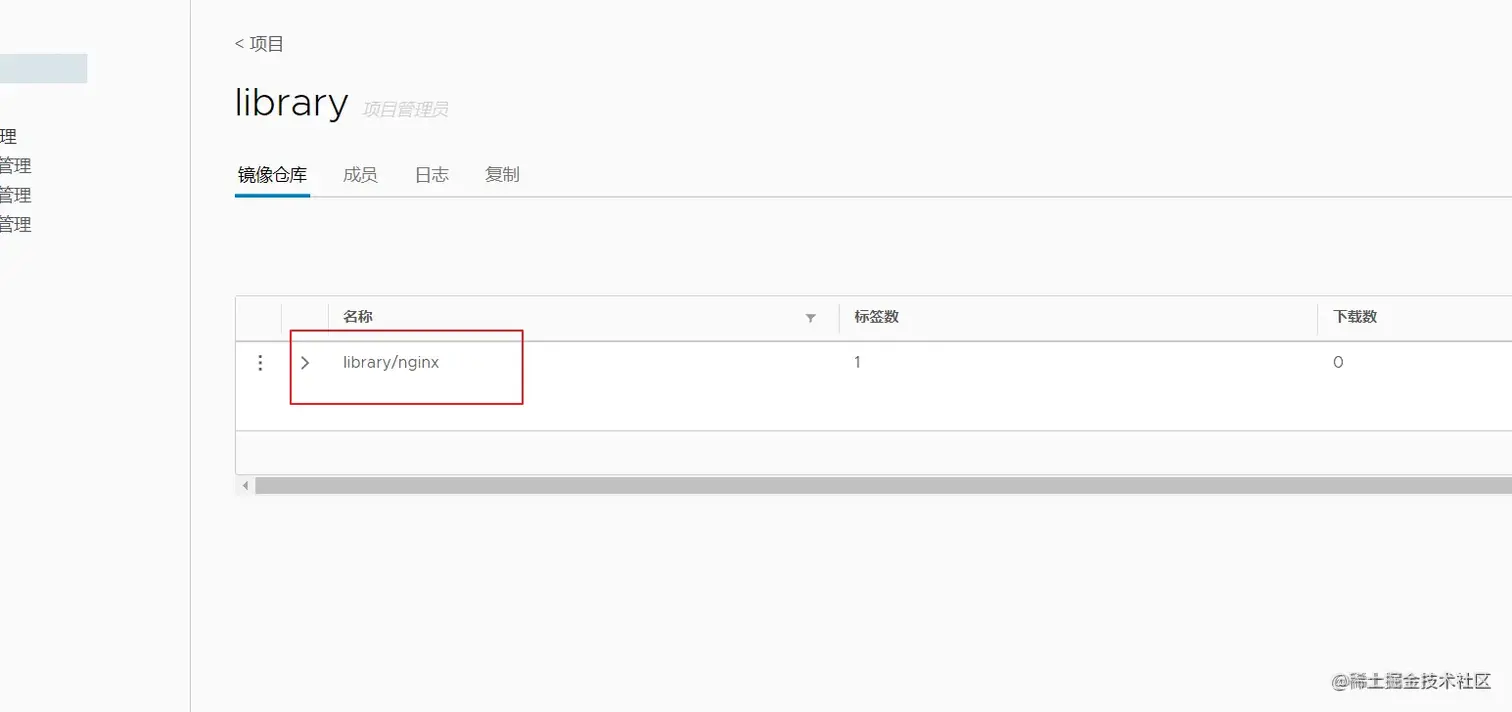Click the horizontal scrollbar track under the table
Viewport: 1512px width, 712px height.
(x=883, y=486)
